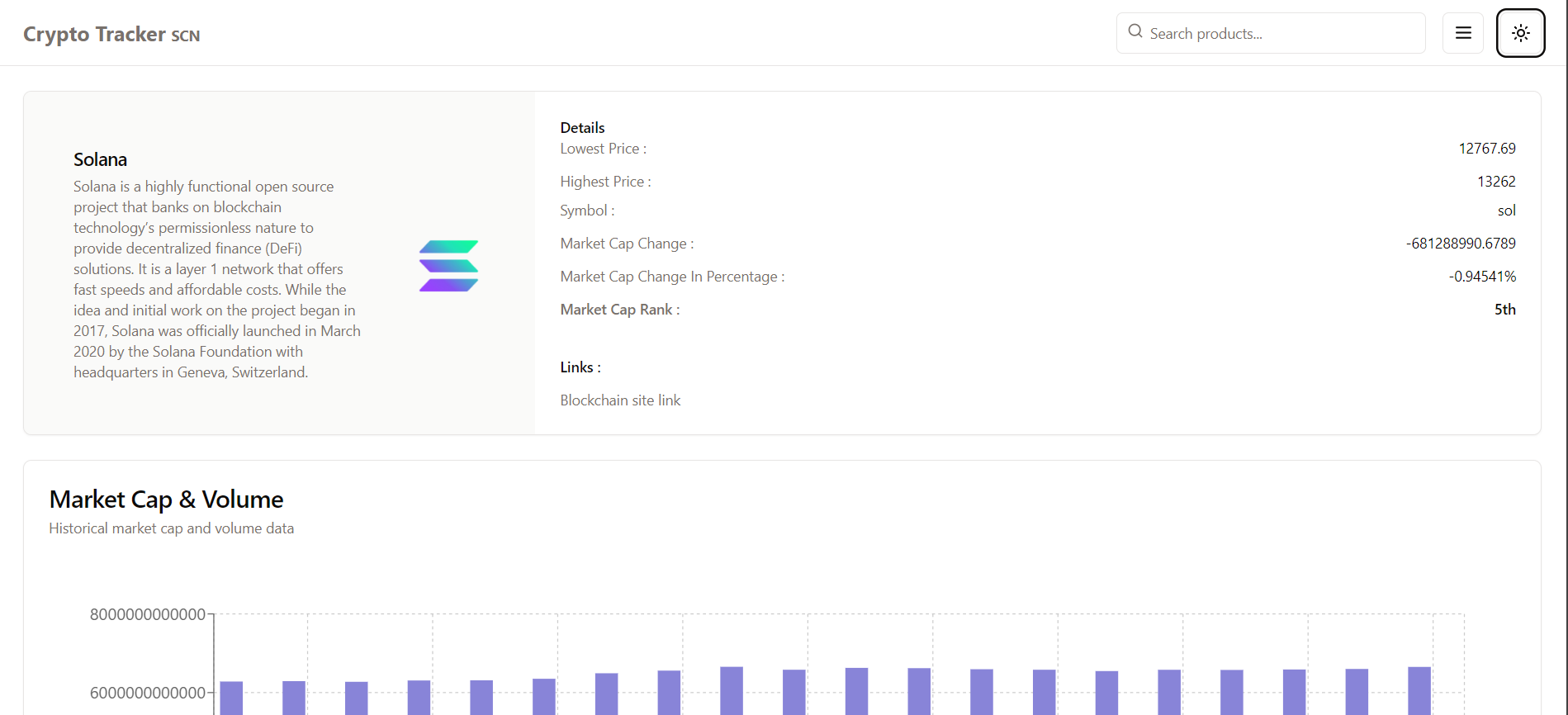Viewport: 1568px width, 715px height.
Task: Open the Crypto Tracker SCN home link
Action: coord(111,34)
